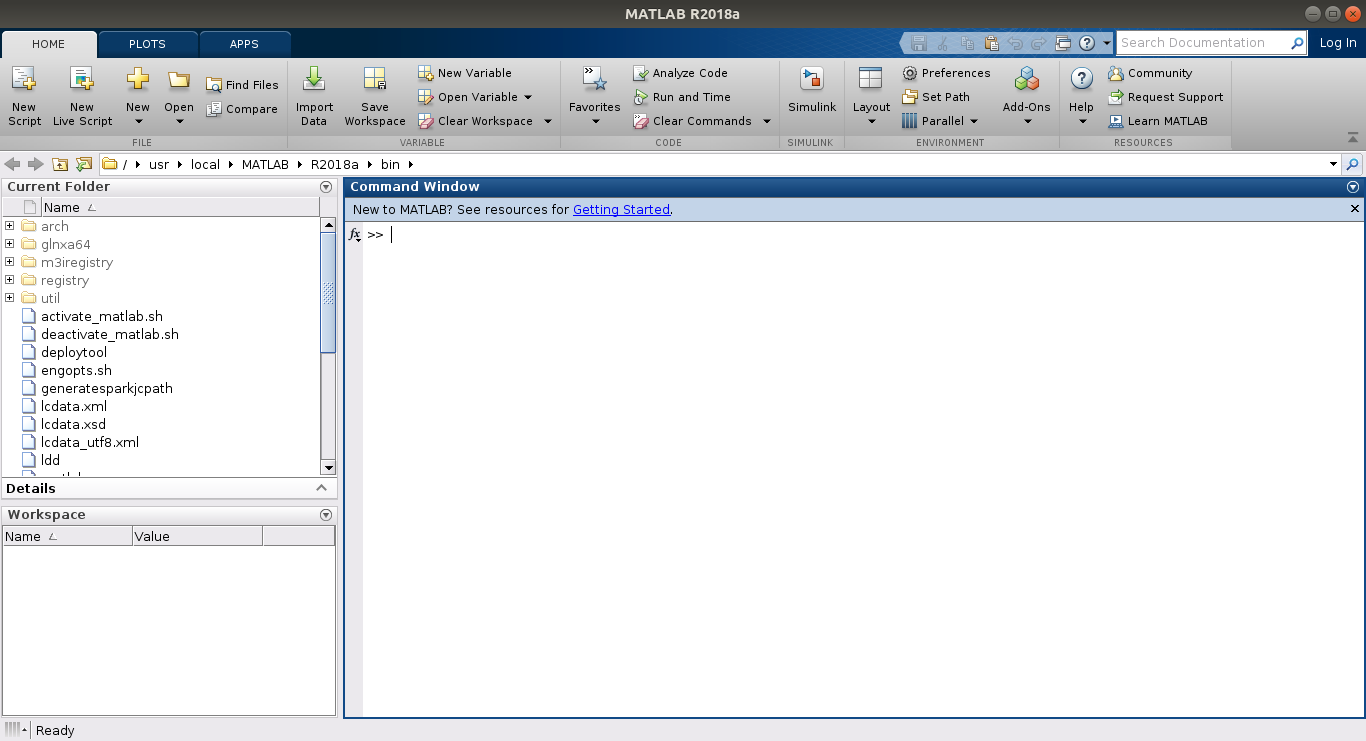Minimize the toolstrip with collapse arrow
The height and width of the screenshot is (741, 1366).
click(1353, 137)
